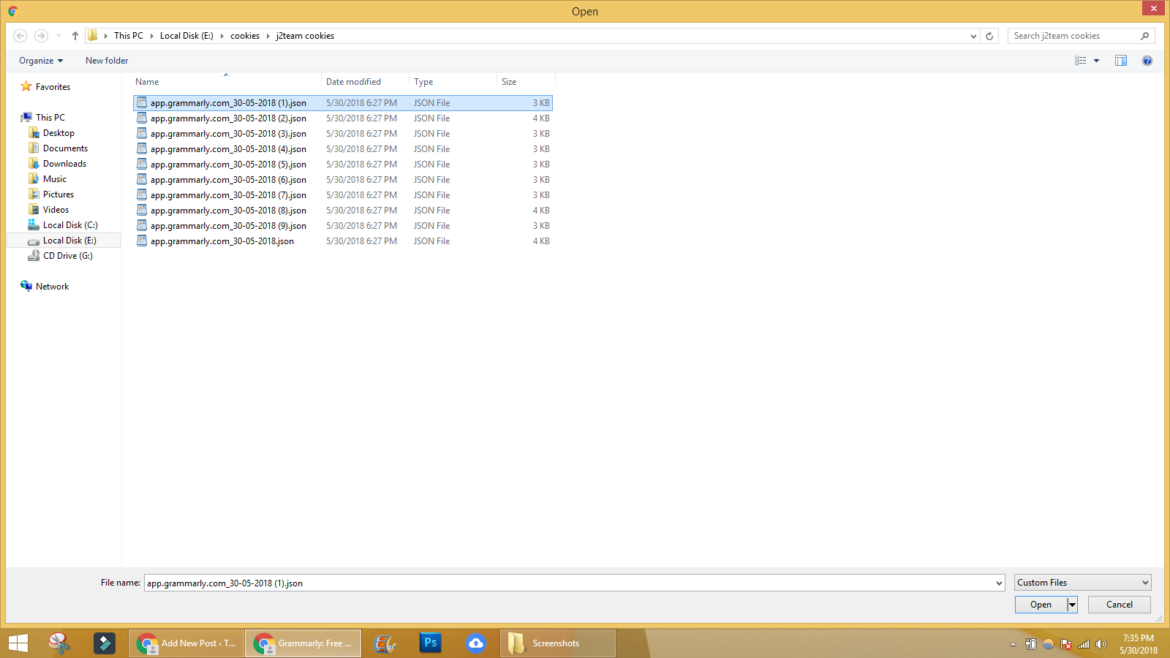Open the dialog Help icon
This screenshot has height=658, width=1170.
(x=1147, y=60)
